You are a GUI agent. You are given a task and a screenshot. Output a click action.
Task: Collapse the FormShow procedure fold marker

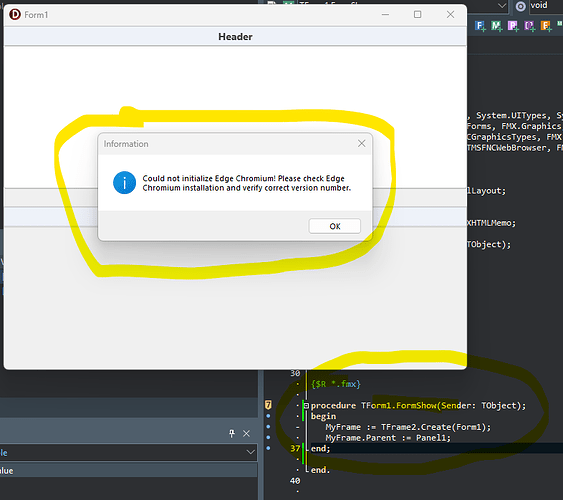tap(306, 406)
